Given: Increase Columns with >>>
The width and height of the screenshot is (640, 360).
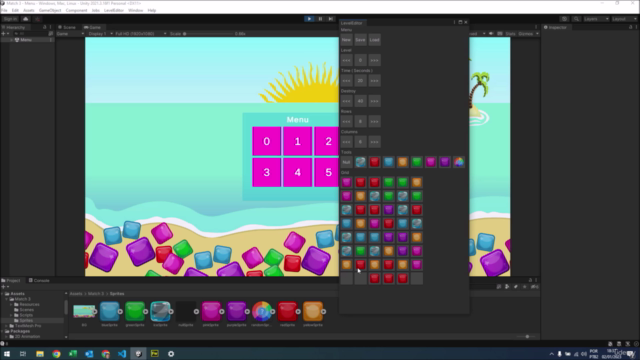Looking at the screenshot, I should 374,142.
